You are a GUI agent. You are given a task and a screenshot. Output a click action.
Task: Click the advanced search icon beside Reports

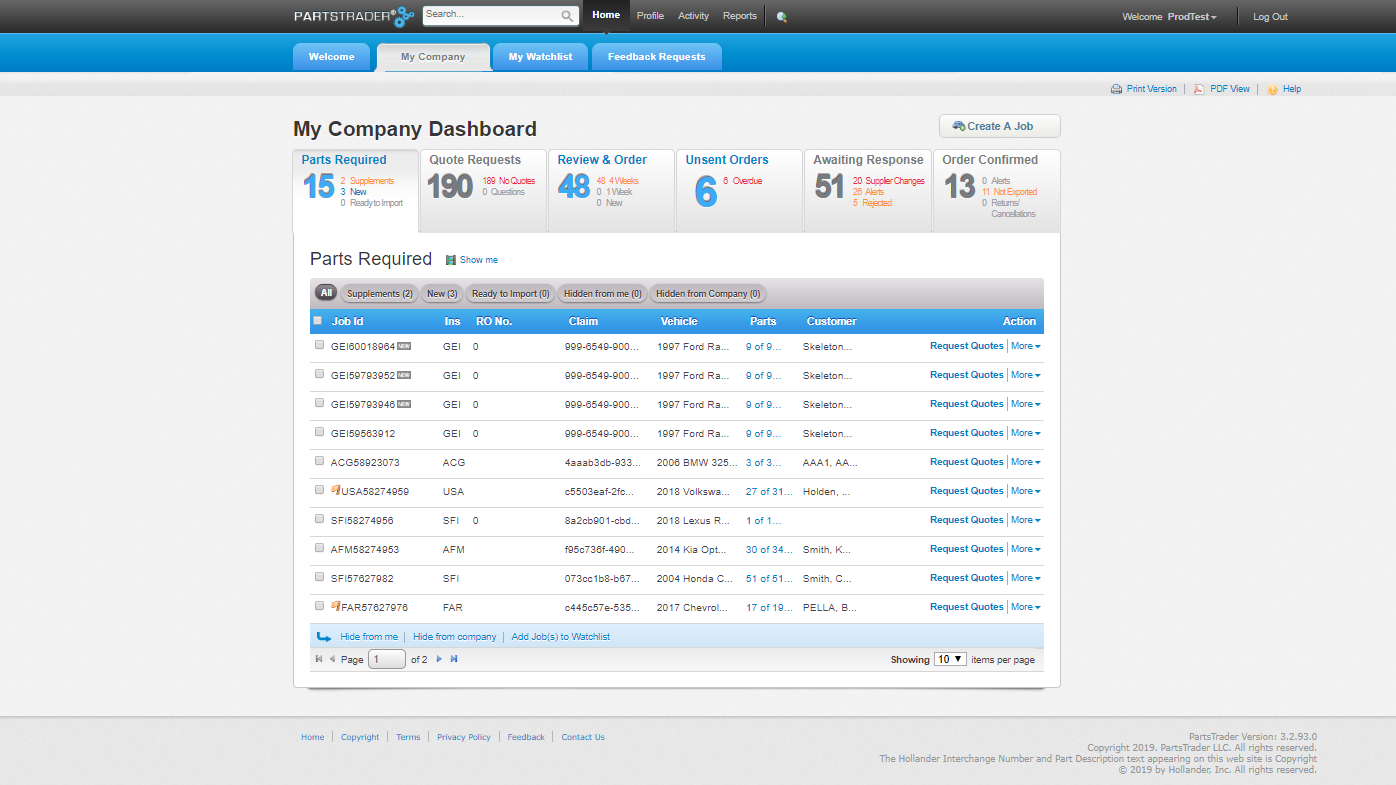pyautogui.click(x=781, y=17)
